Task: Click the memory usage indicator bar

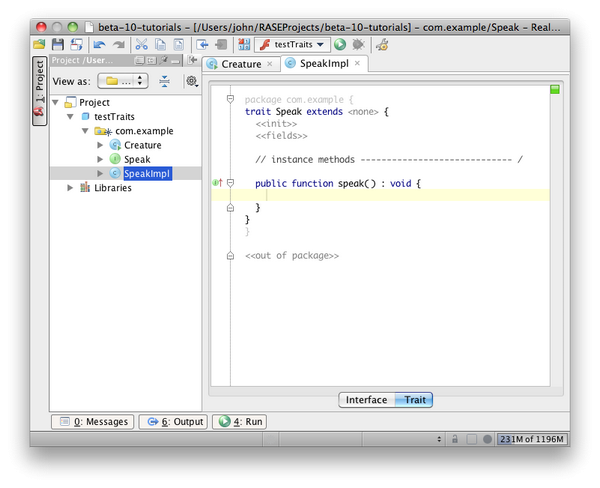Action: [533, 439]
